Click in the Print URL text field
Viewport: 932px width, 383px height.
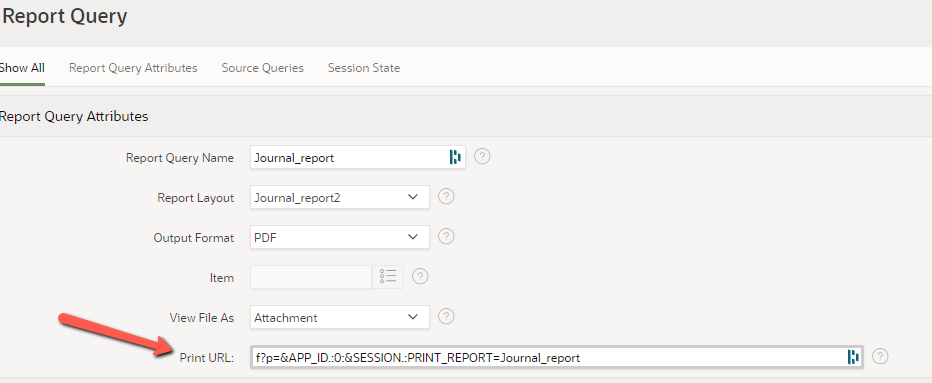coord(557,357)
